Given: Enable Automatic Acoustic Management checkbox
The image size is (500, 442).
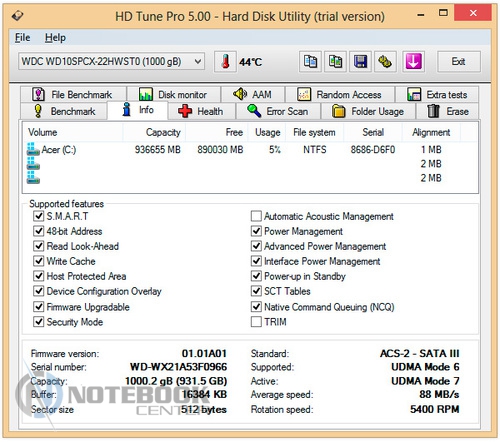Looking at the screenshot, I should coord(256,216).
